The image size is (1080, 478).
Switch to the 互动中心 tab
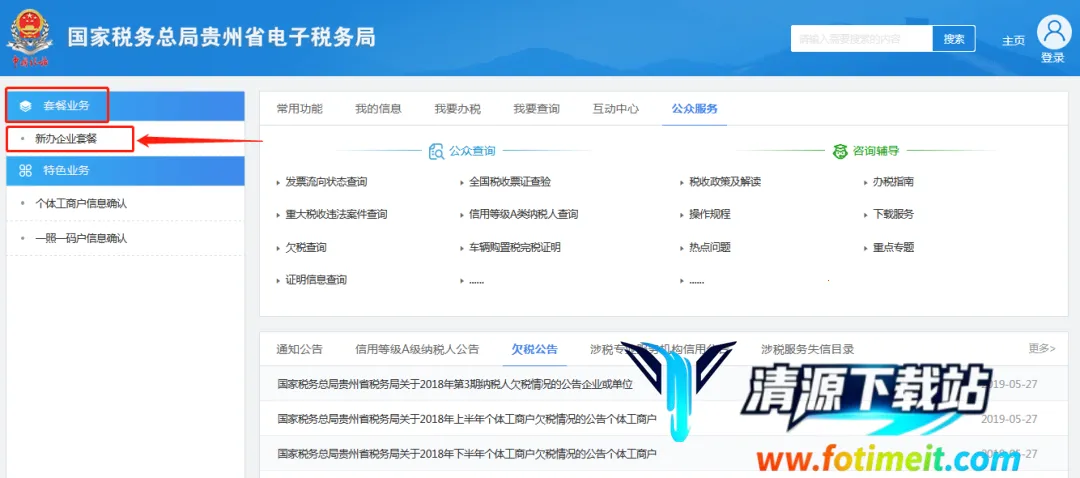pos(616,109)
